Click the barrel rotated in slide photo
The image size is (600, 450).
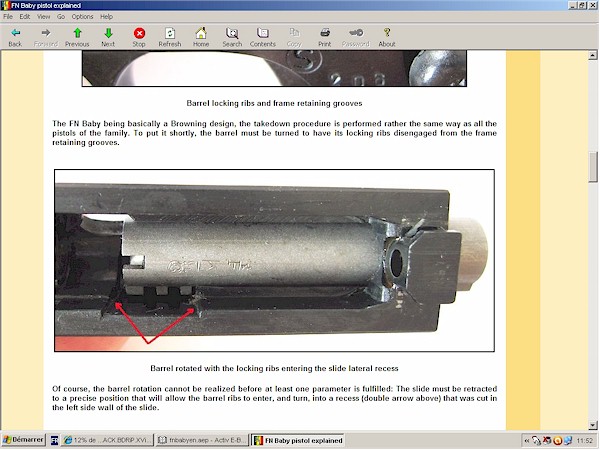click(274, 260)
